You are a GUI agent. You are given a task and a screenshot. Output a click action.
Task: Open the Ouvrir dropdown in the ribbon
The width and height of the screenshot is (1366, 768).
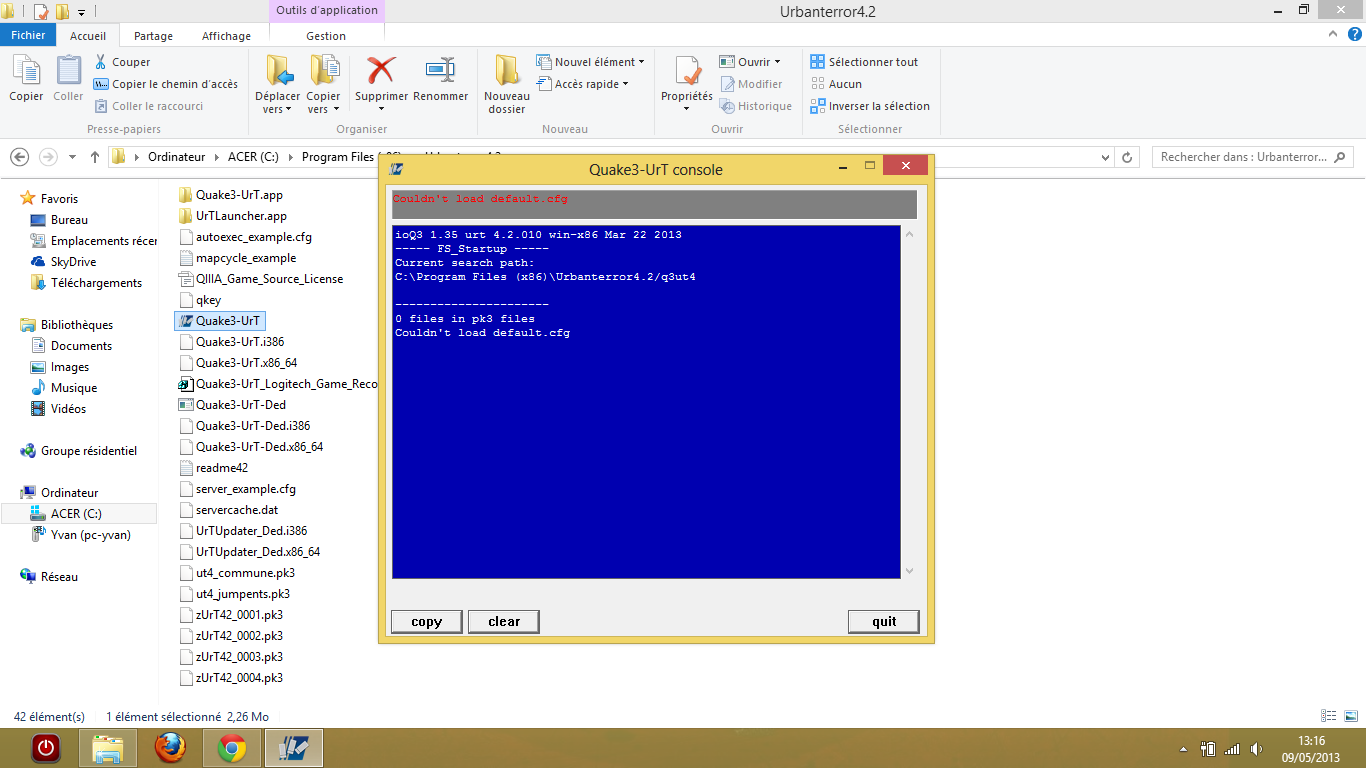750,62
